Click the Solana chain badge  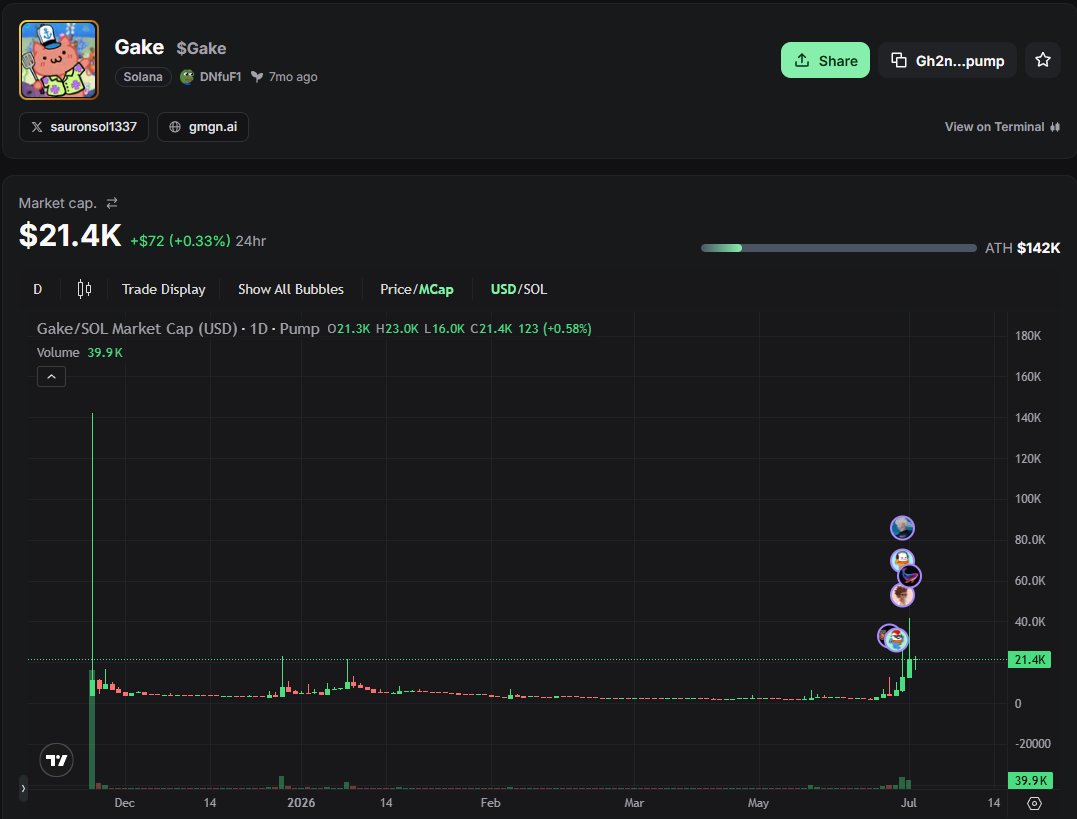(x=143, y=77)
